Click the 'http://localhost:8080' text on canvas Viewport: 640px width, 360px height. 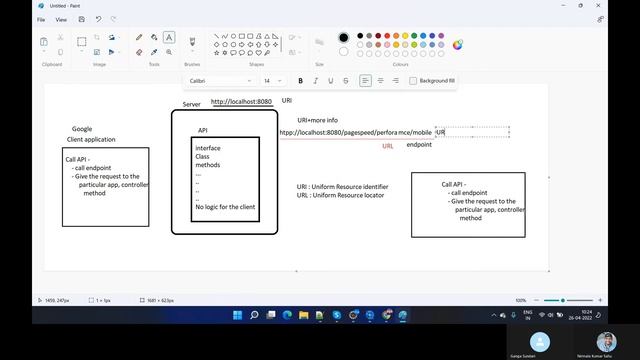241,101
